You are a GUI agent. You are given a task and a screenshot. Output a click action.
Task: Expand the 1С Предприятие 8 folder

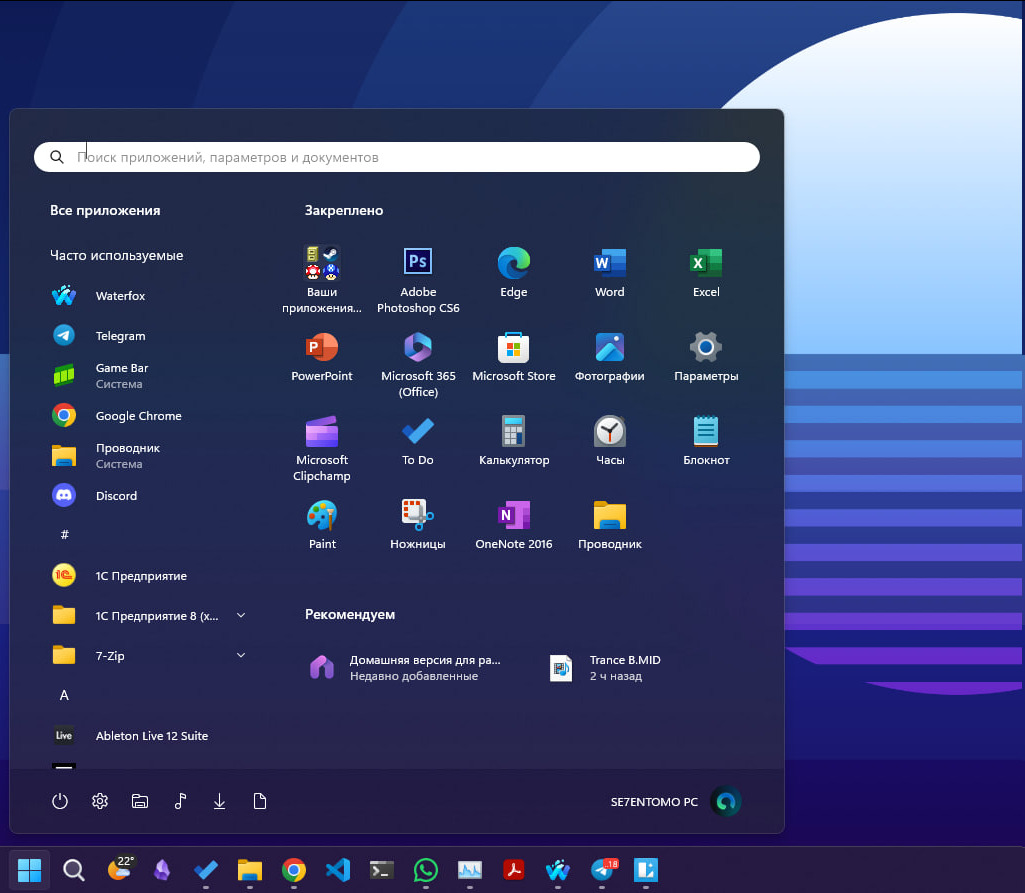[x=241, y=615]
